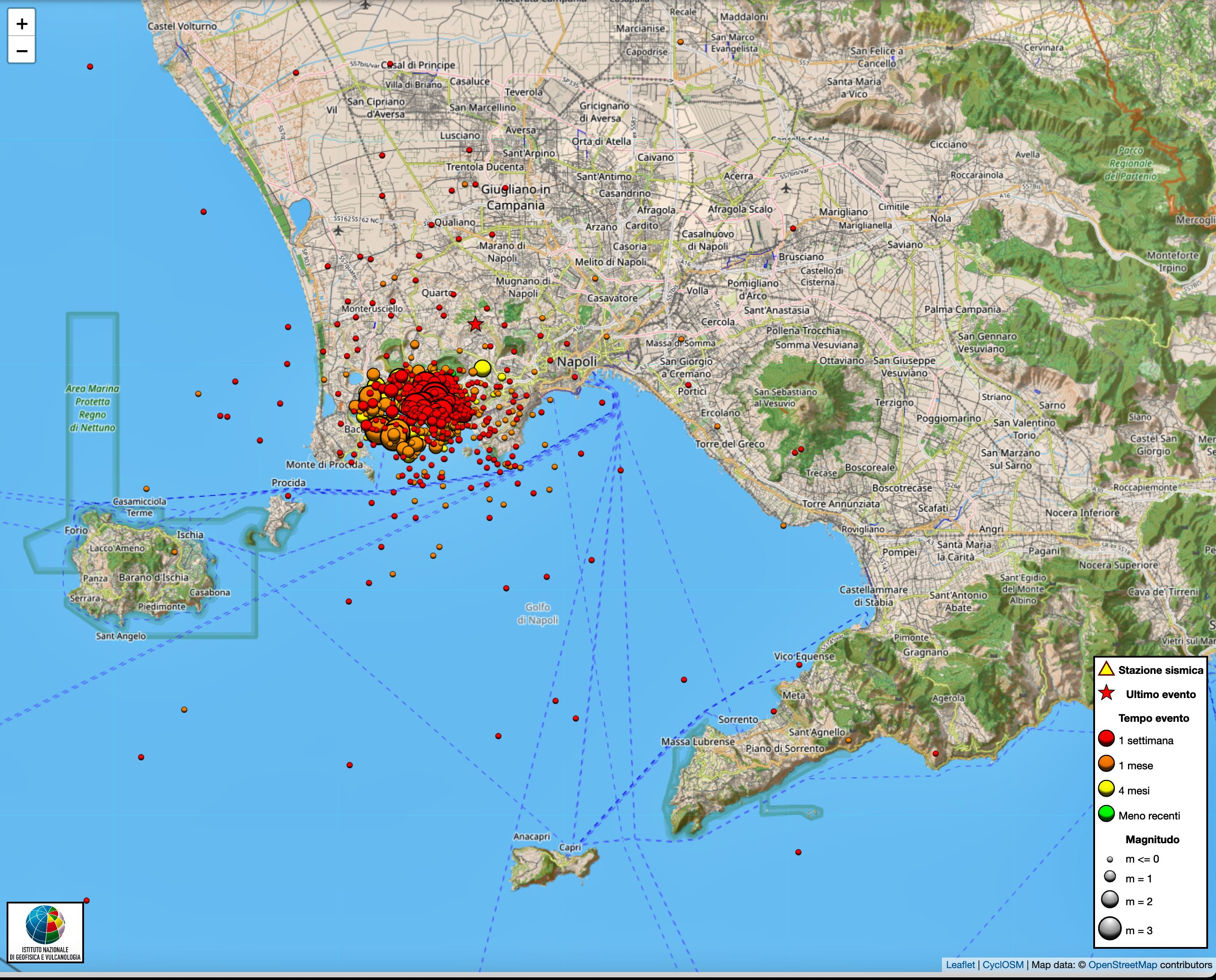1216x980 pixels.
Task: Click the airport plane icon near Qualiano
Action: tap(338, 230)
